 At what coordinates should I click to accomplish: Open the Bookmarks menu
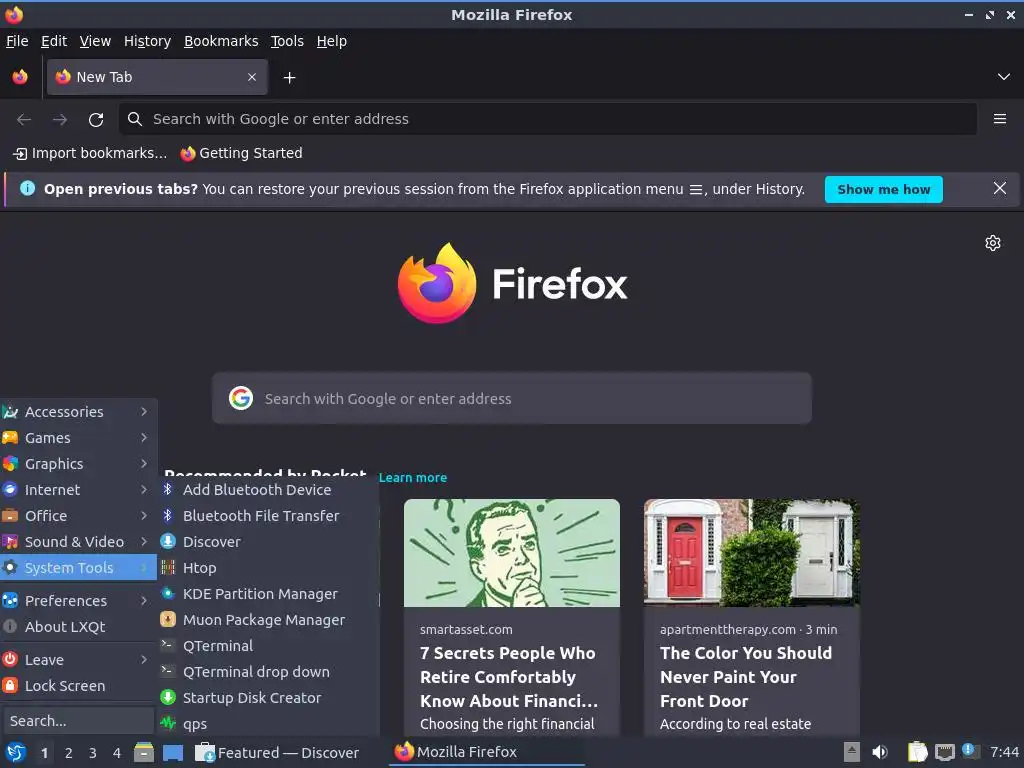click(221, 41)
